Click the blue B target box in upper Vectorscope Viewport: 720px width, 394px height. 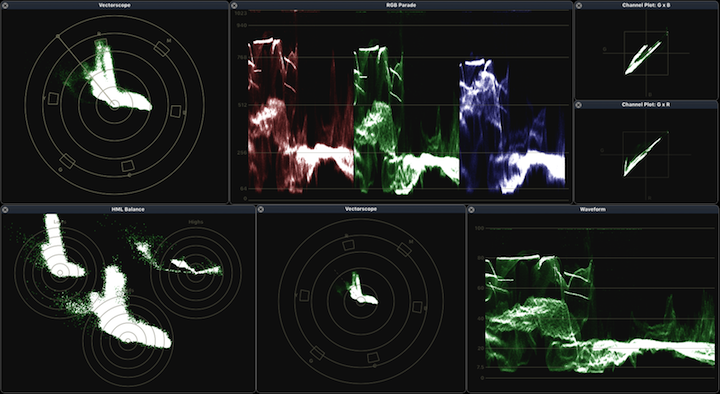tap(175, 111)
